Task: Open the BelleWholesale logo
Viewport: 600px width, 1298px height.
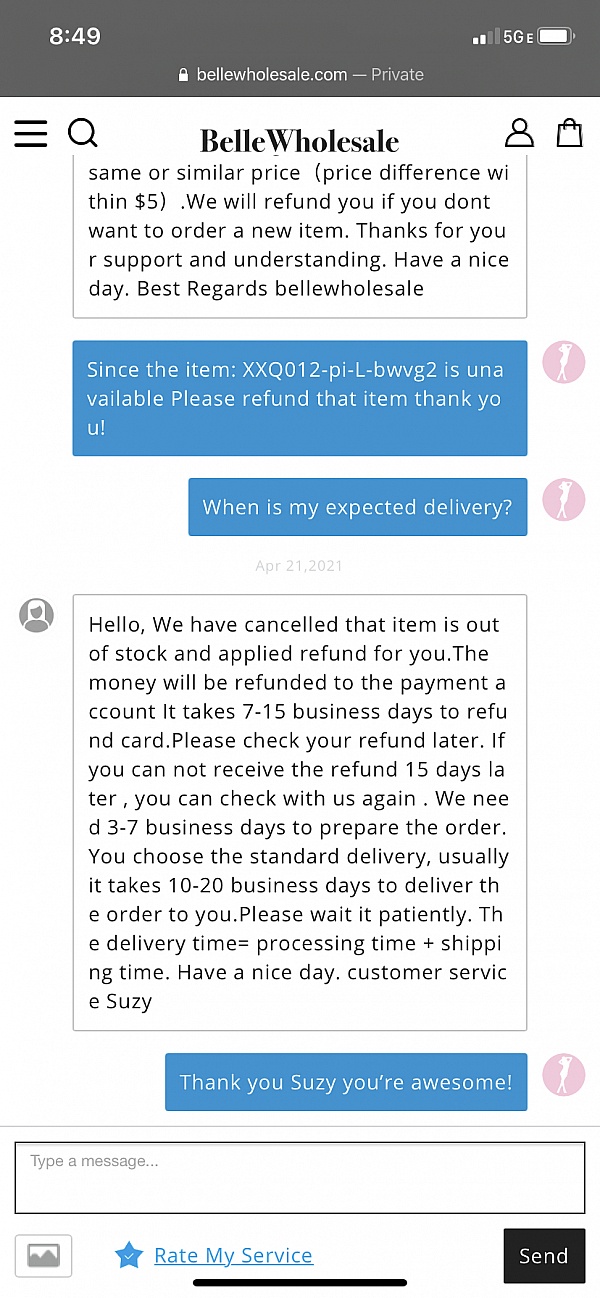Action: tap(299, 140)
